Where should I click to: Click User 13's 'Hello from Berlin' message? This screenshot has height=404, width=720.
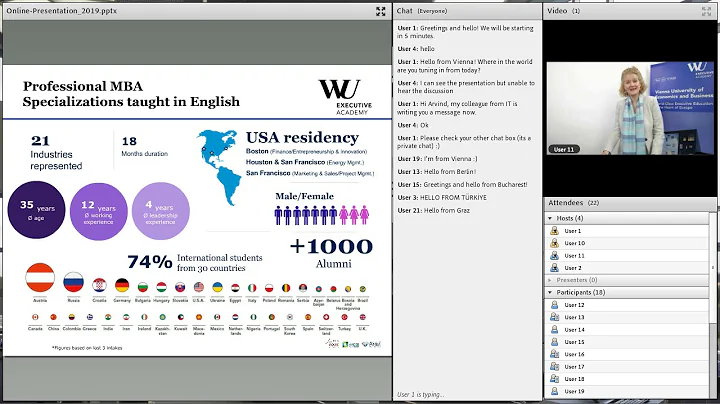[x=437, y=172]
